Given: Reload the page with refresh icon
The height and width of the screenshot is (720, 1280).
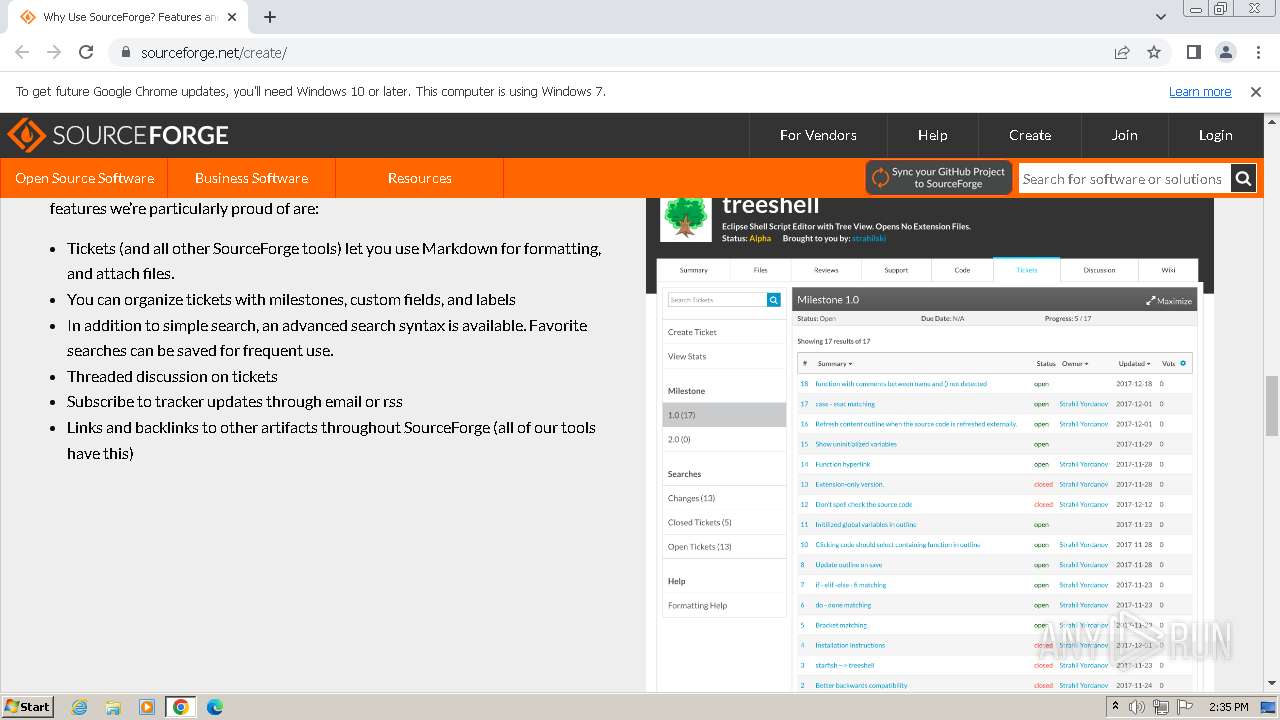Looking at the screenshot, I should click(86, 53).
